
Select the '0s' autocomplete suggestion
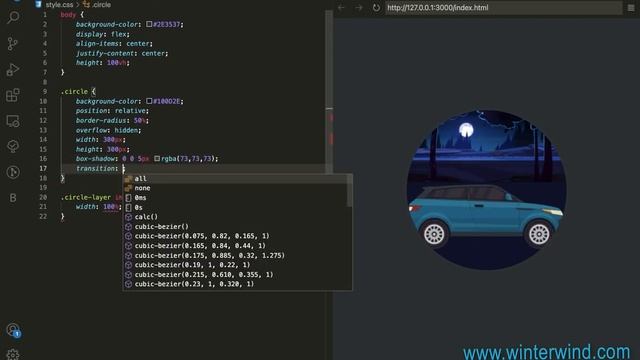(236, 207)
